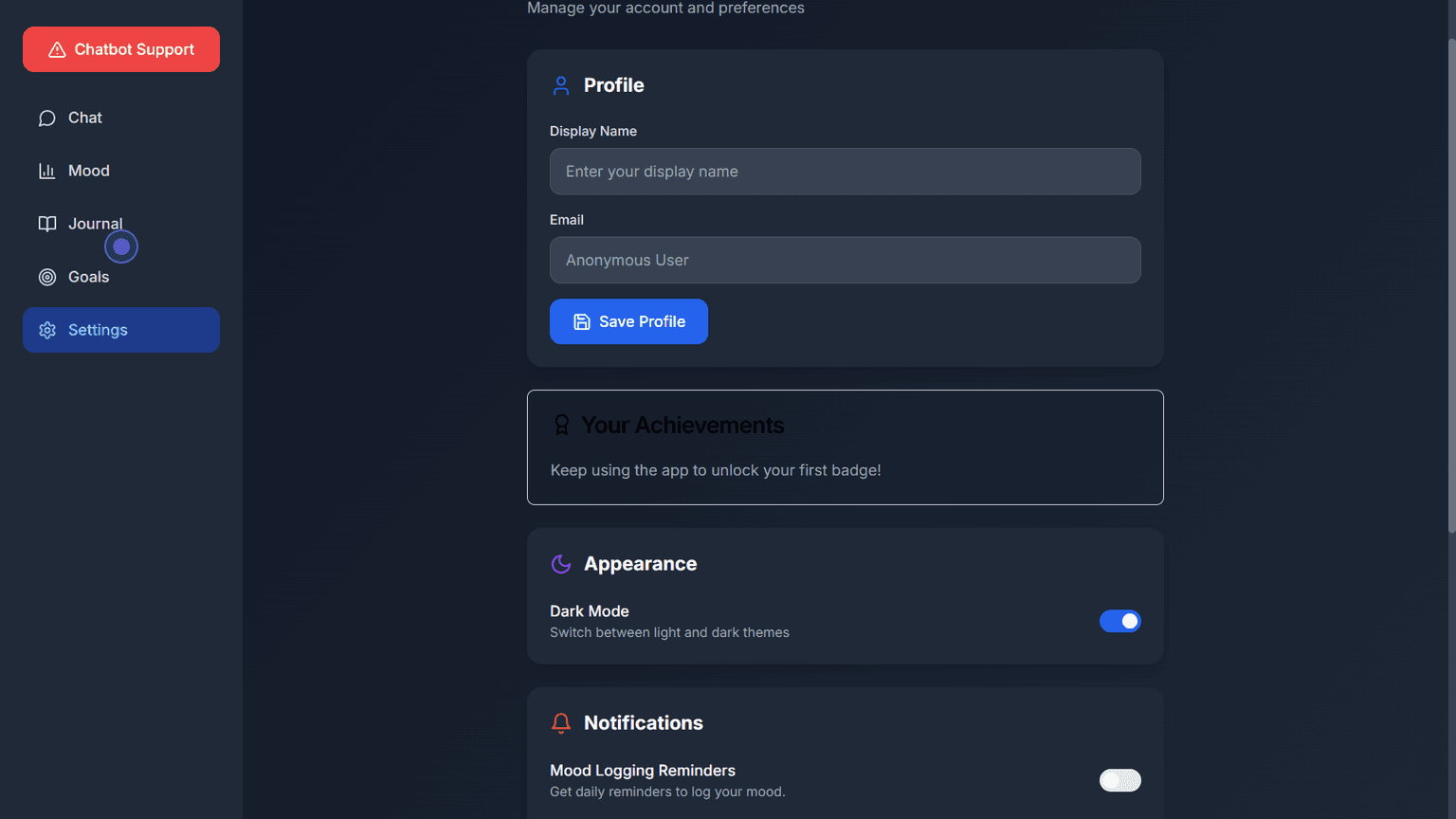Click the Goals target icon
Screen dimensions: 1456x819
[46, 277]
